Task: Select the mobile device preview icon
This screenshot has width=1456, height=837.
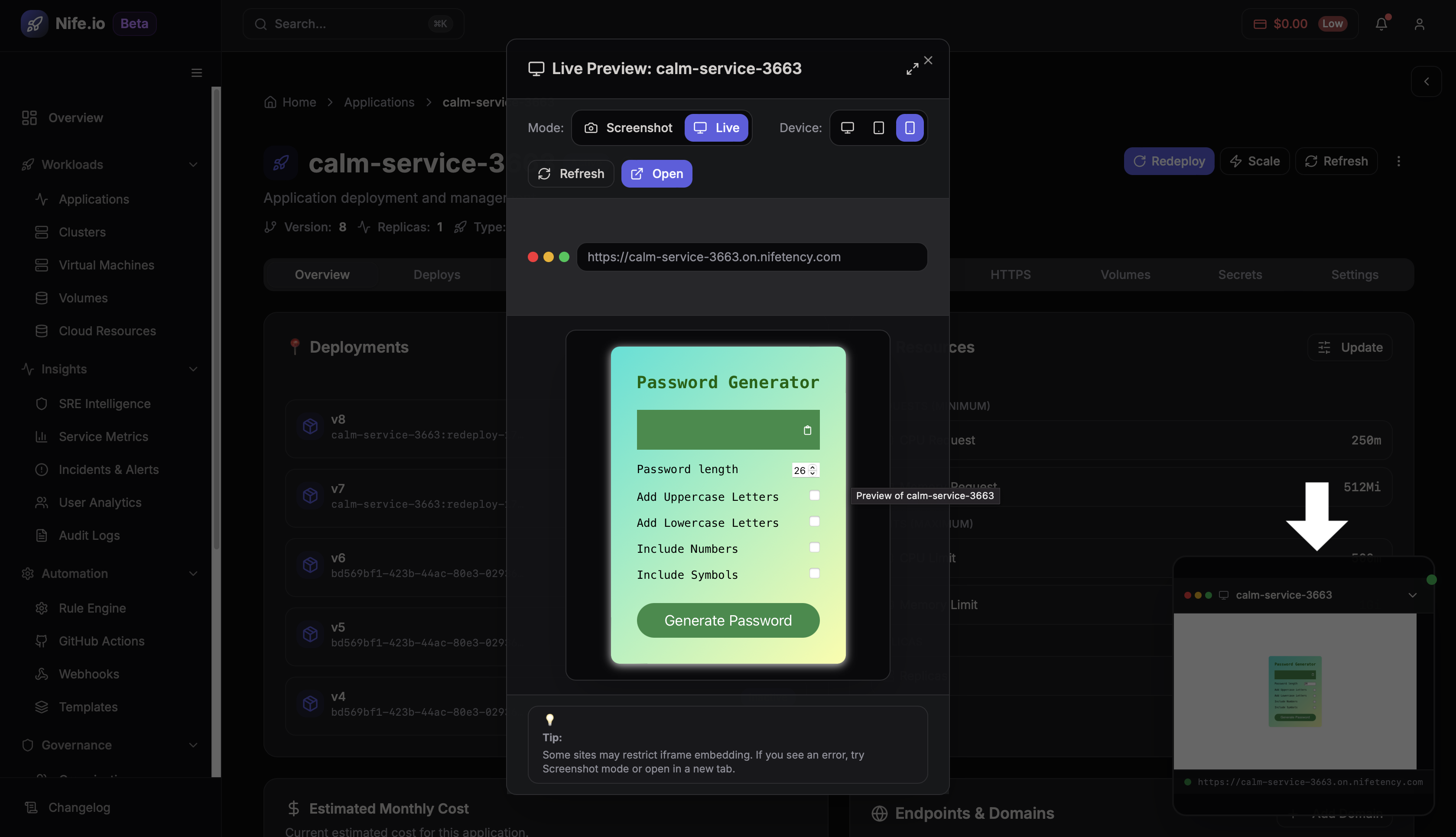Action: [x=910, y=128]
